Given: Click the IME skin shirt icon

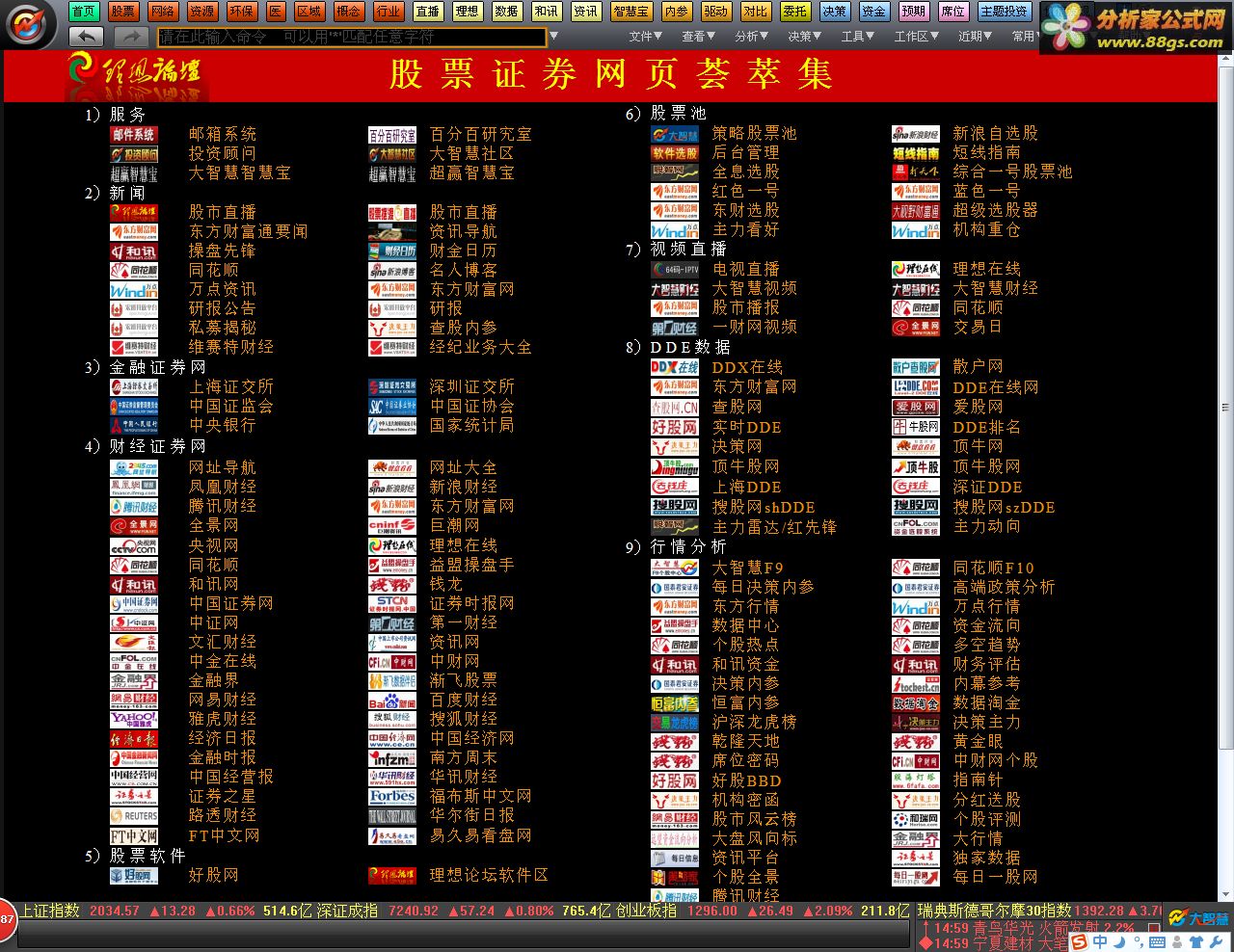Looking at the screenshot, I should [1196, 942].
